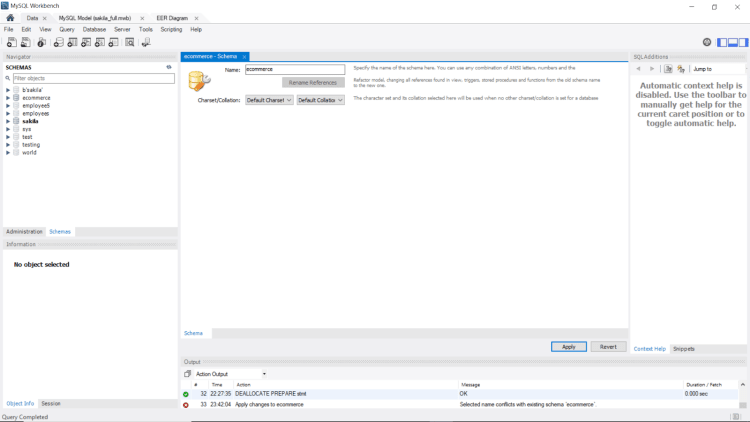
Task: Close the EER Diagram tab
Action: [x=196, y=18]
